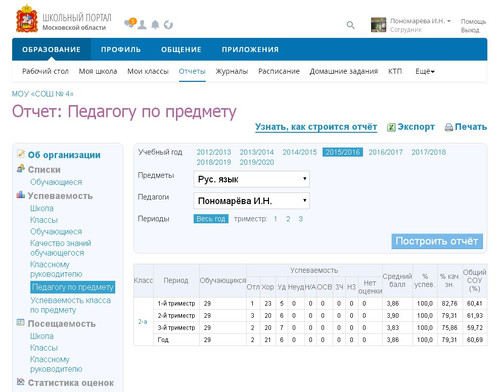Open the Педагоги dropdown with Пономарёва И.Н.

tap(251, 201)
